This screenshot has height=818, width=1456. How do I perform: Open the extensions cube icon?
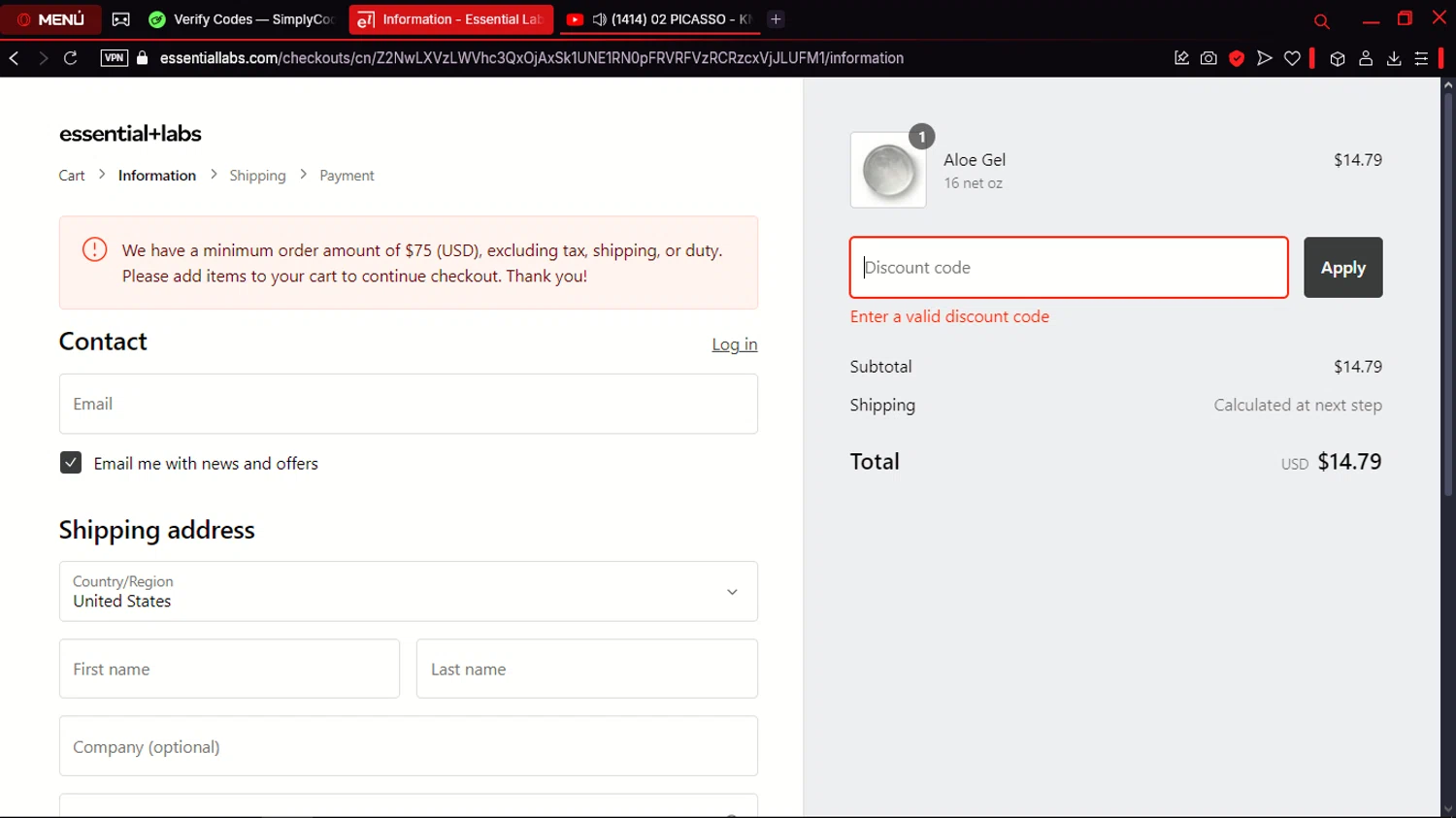(1338, 58)
